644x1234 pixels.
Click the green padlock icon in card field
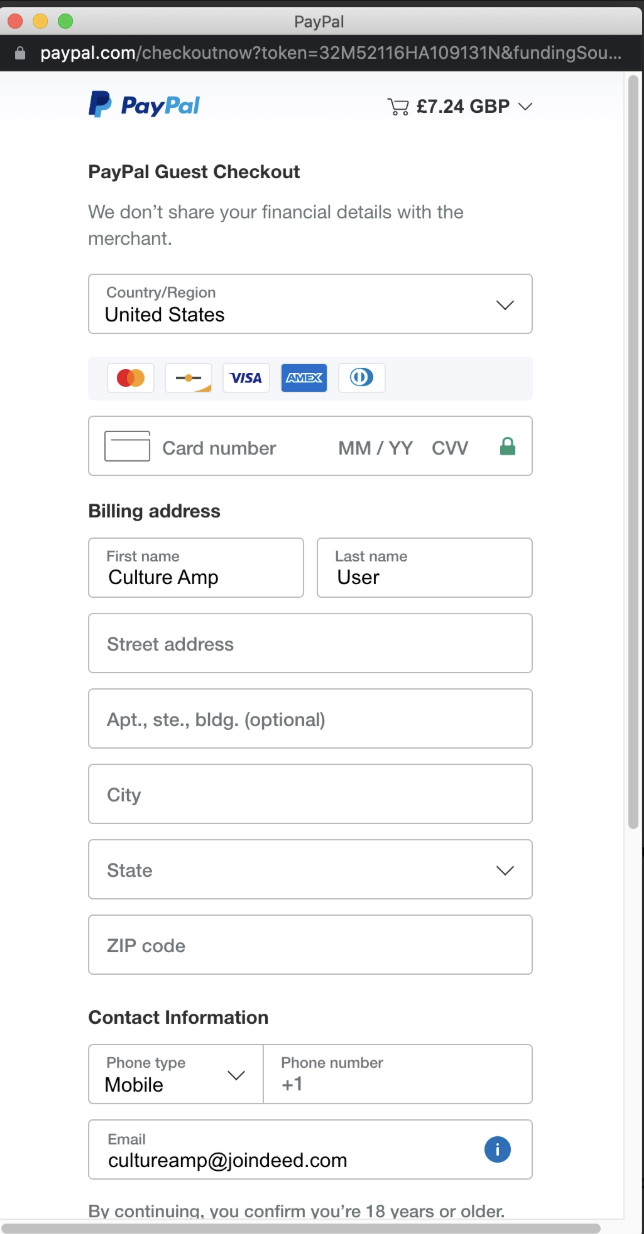point(507,447)
